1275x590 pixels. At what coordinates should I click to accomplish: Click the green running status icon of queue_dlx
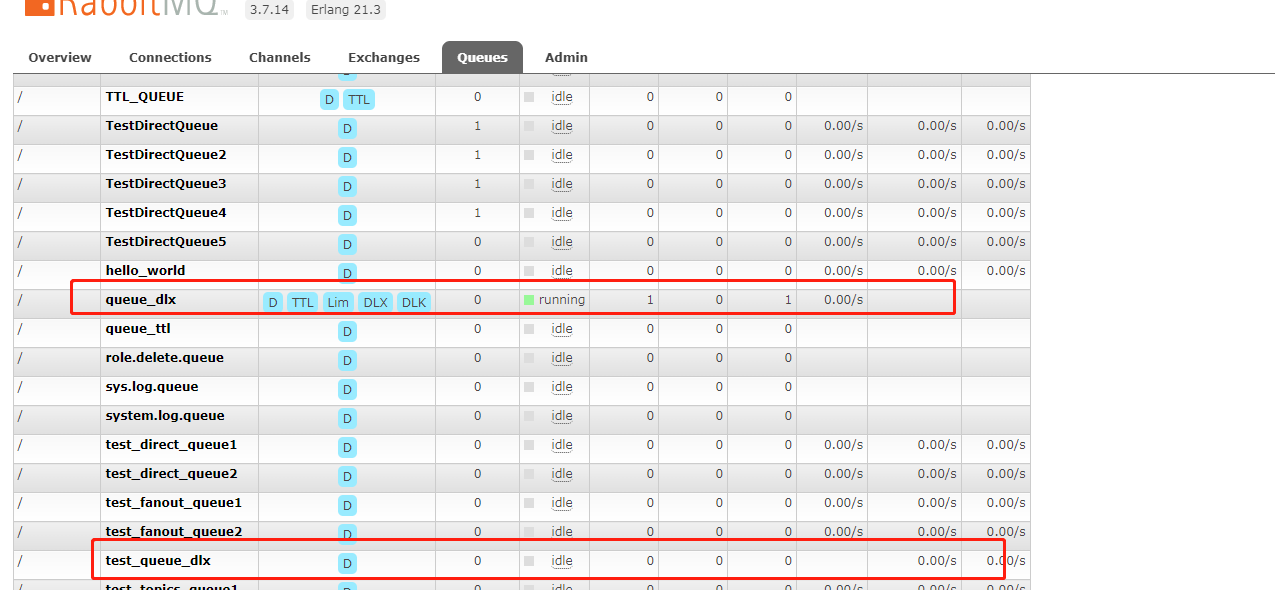coord(528,300)
